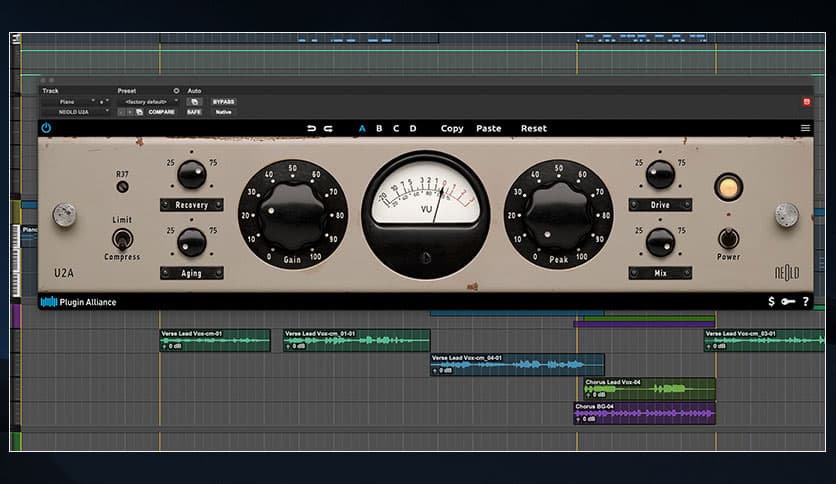Click the red target button at window right
The height and width of the screenshot is (484, 836).
click(x=807, y=101)
